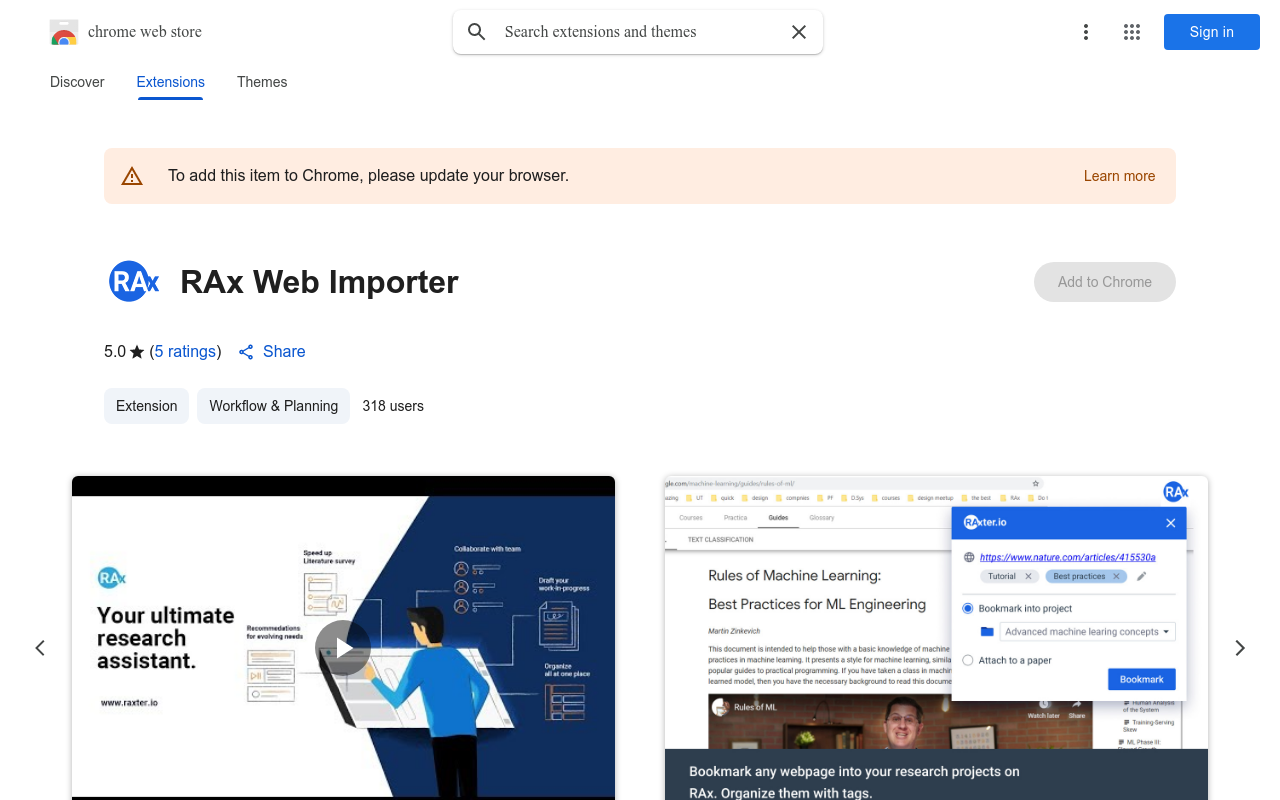Select the Extension chip
Image resolution: width=1280 pixels, height=800 pixels.
coord(146,406)
